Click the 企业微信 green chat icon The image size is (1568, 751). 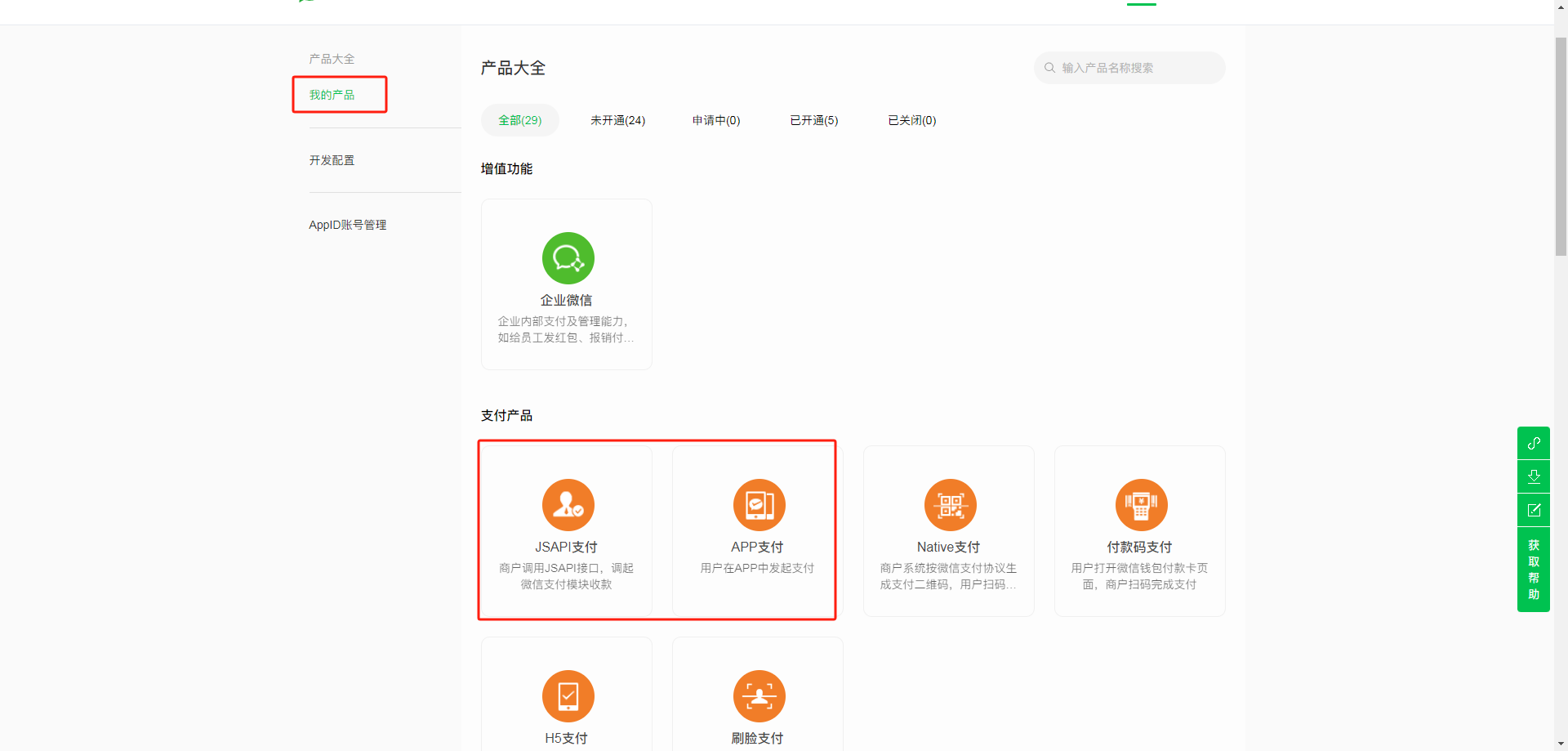pos(568,258)
